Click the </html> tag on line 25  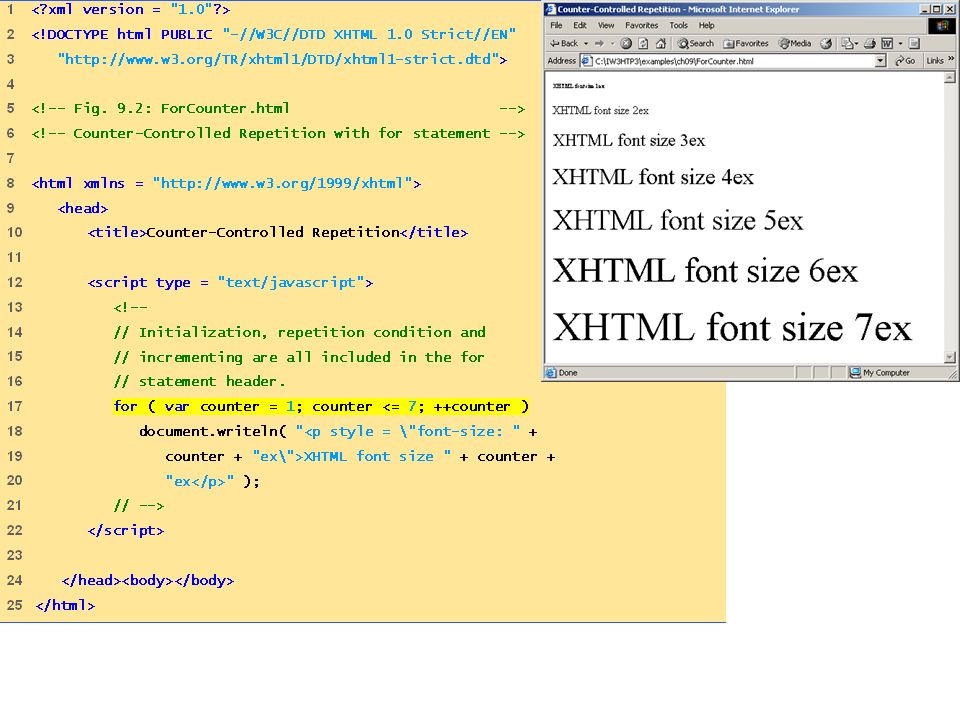point(66,606)
